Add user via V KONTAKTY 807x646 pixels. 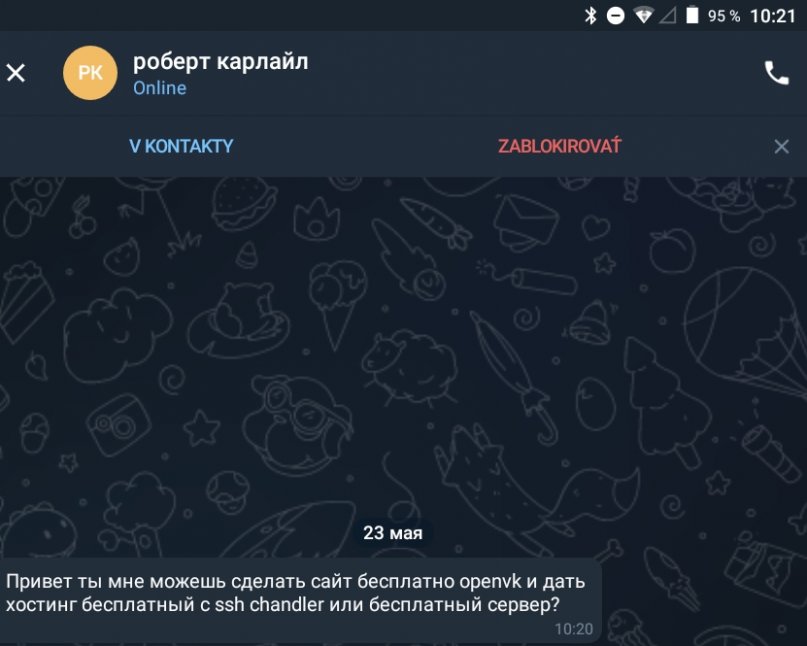click(181, 146)
